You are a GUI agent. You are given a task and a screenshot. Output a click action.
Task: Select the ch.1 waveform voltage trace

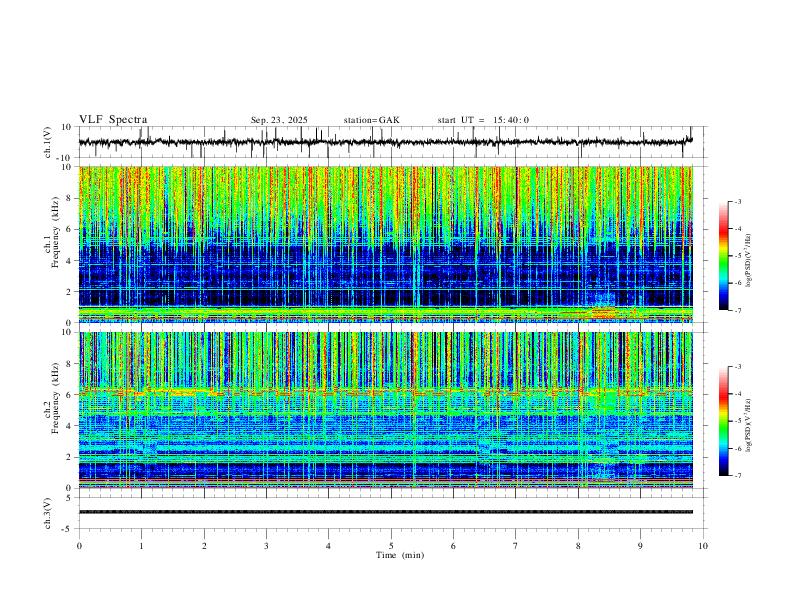[x=385, y=142]
